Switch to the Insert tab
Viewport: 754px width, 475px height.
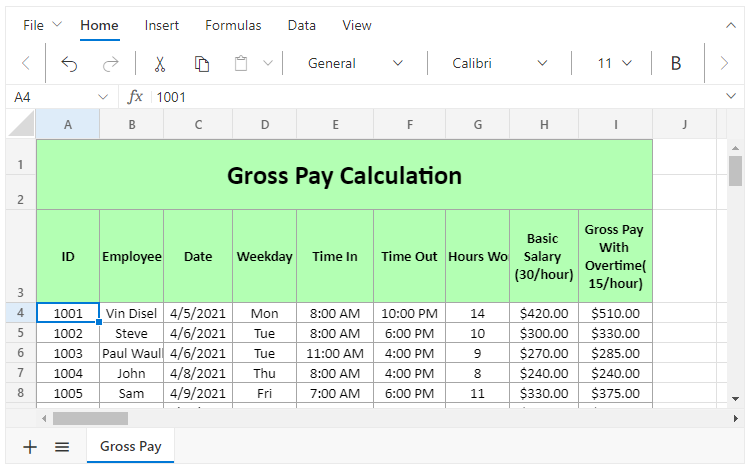tap(162, 25)
